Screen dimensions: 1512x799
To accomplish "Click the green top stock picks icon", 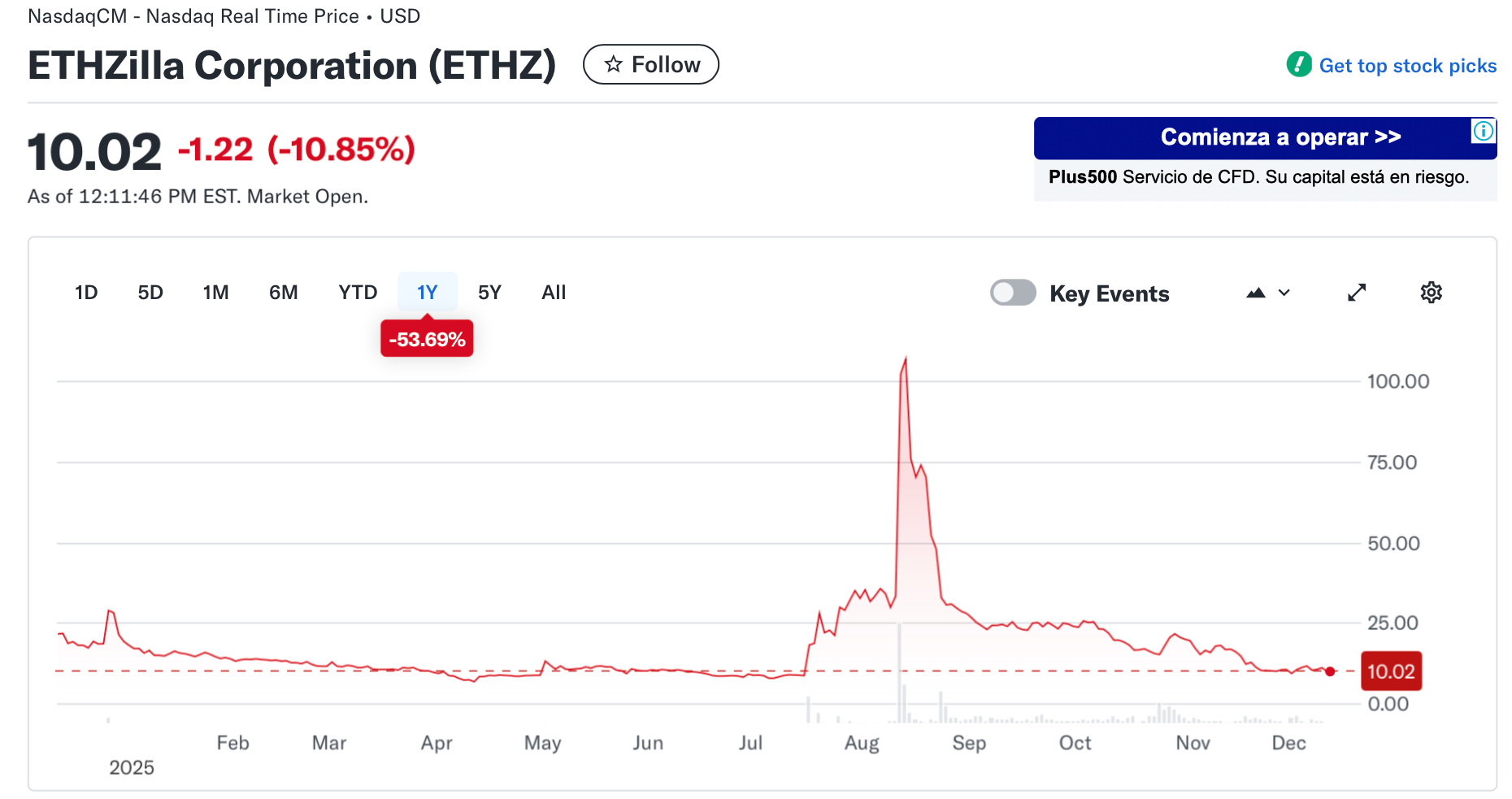I will click(x=1299, y=64).
